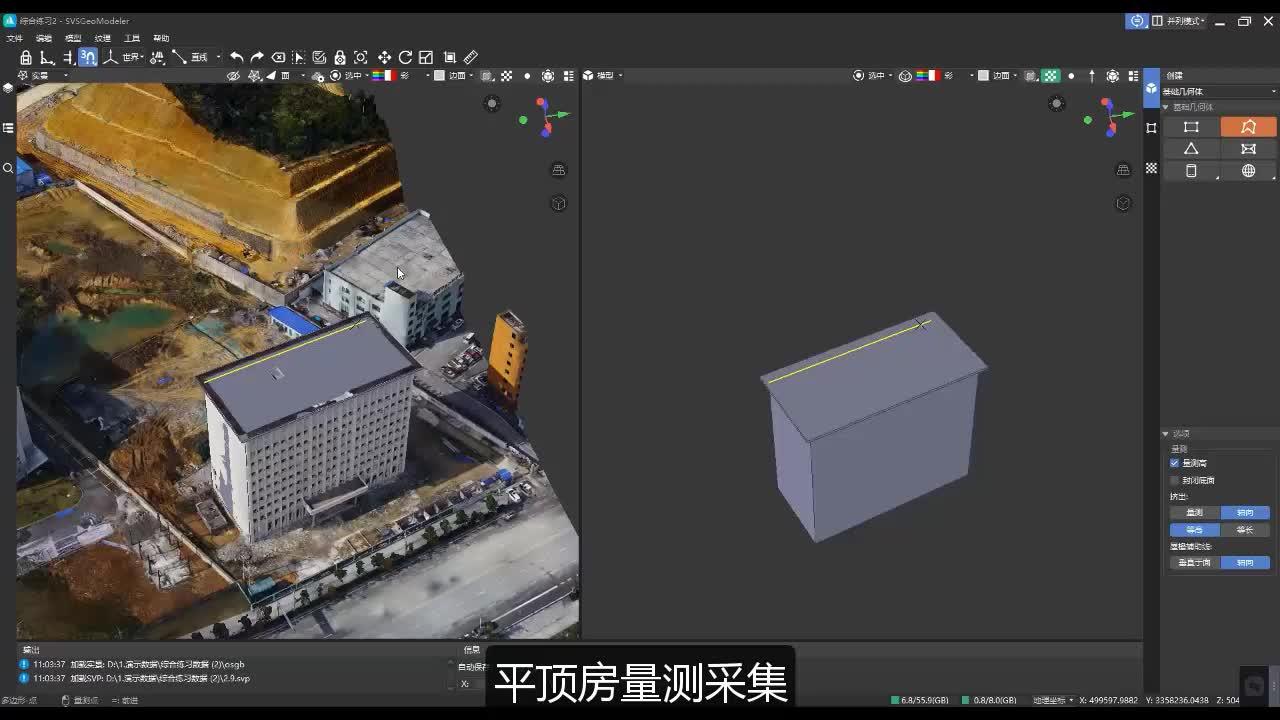This screenshot has width=1280, height=720.
Task: Click the 等长 button in the options panel
Action: 1247,530
